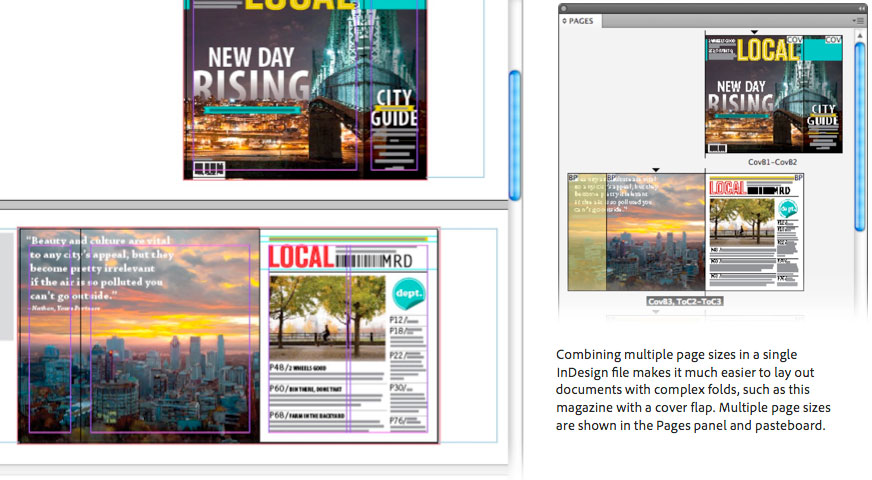The width and height of the screenshot is (872, 480).
Task: Click the Pages panel scroll-up arrow
Action: point(860,36)
